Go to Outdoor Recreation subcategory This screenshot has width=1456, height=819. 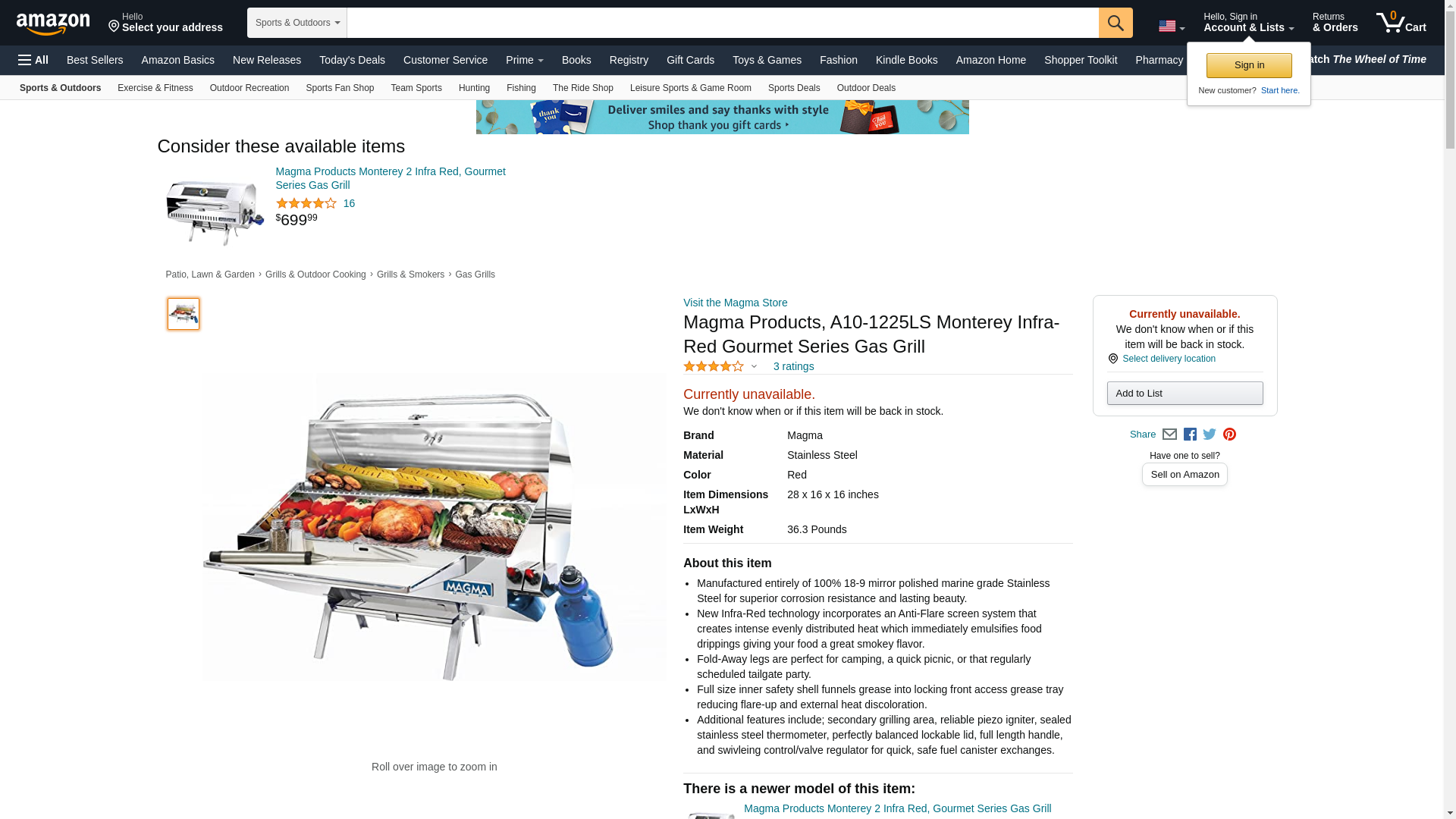coord(249,88)
